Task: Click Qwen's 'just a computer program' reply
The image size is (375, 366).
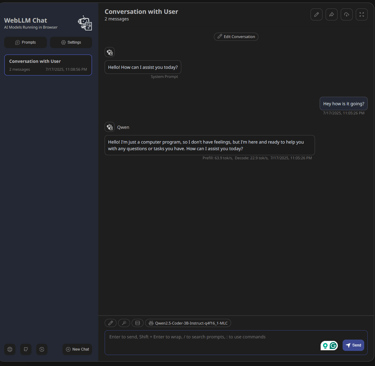Action: pyautogui.click(x=209, y=145)
